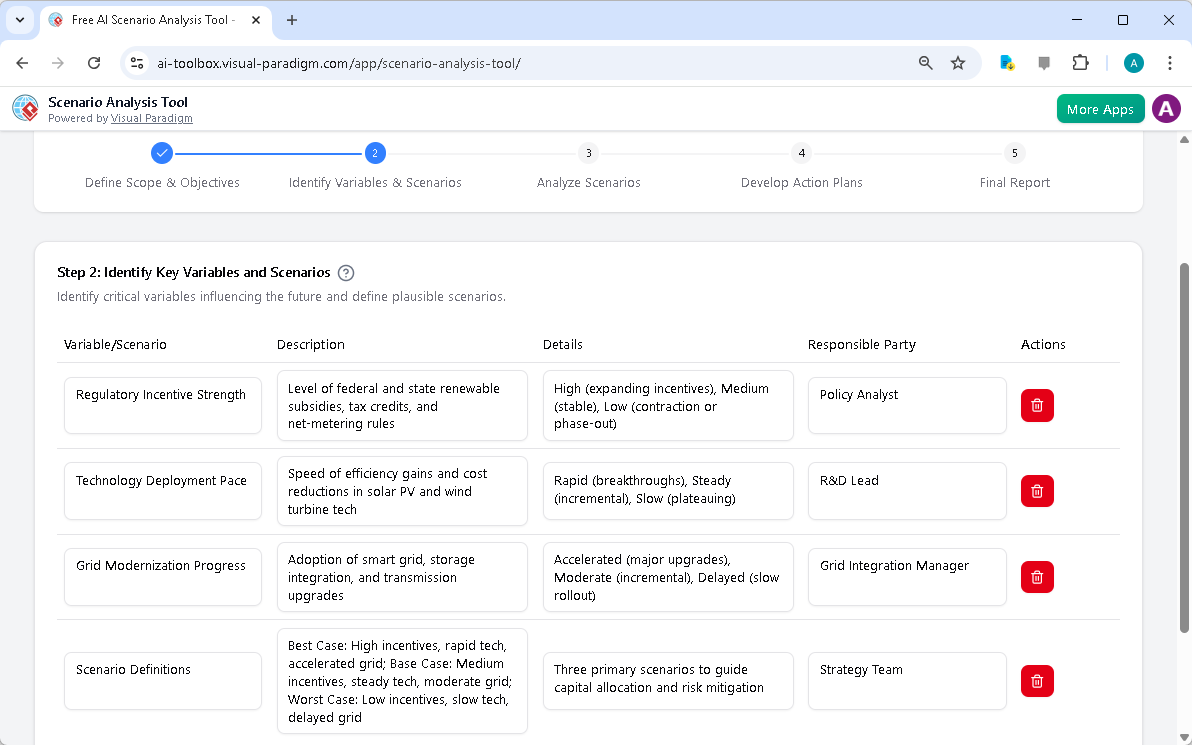Click the More Apps button
1192x745 pixels.
coord(1100,108)
